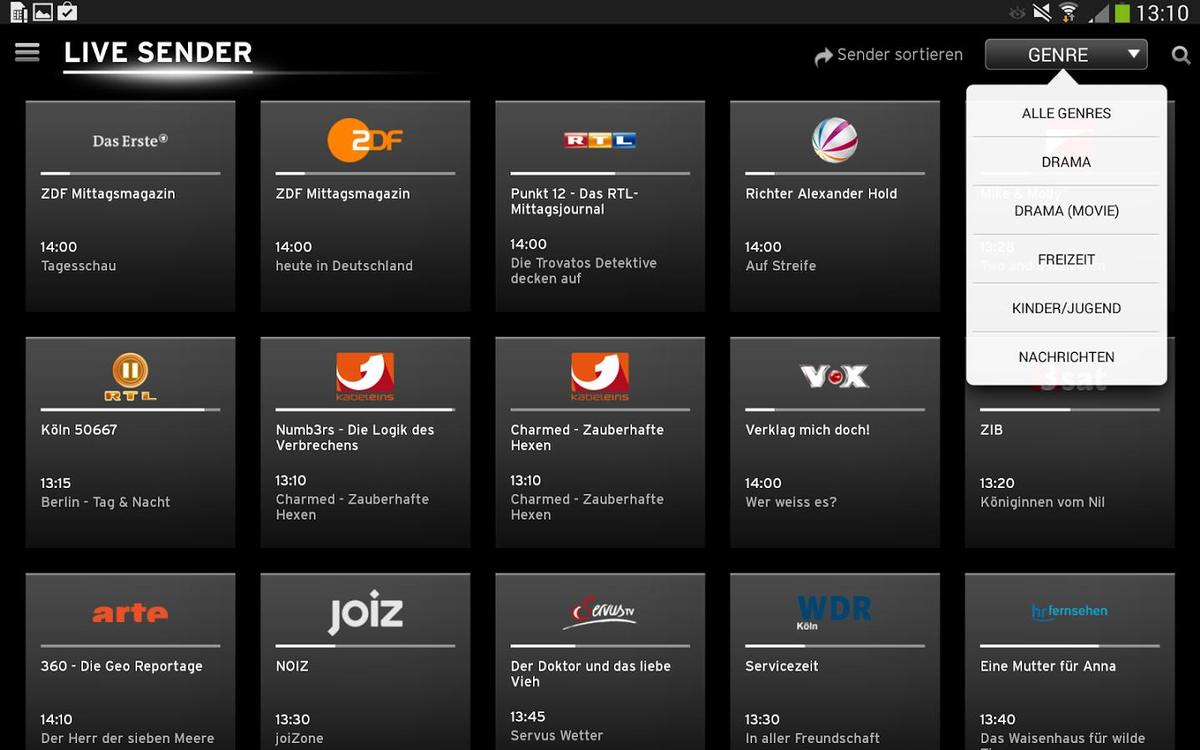The height and width of the screenshot is (750, 1200).
Task: Click the progress bar on RTL II card
Action: [130, 410]
